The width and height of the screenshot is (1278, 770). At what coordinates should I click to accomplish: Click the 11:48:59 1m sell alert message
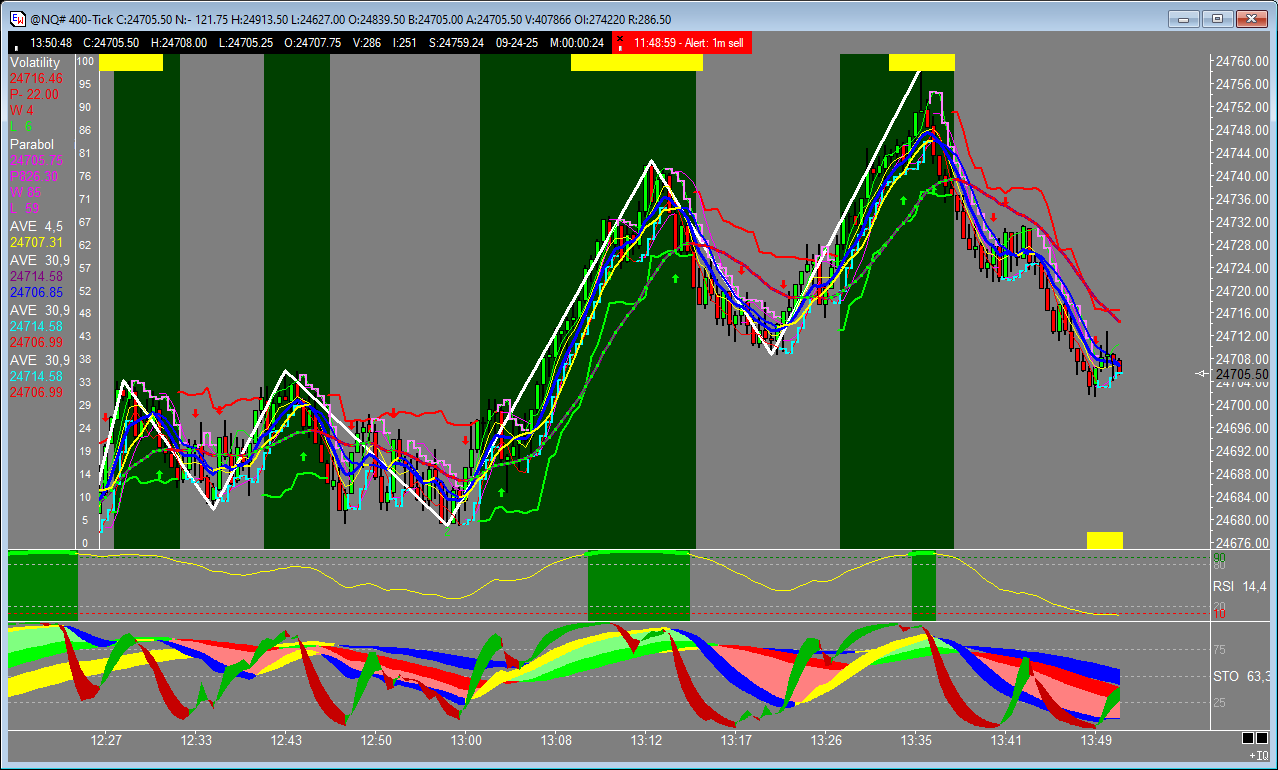[x=688, y=43]
